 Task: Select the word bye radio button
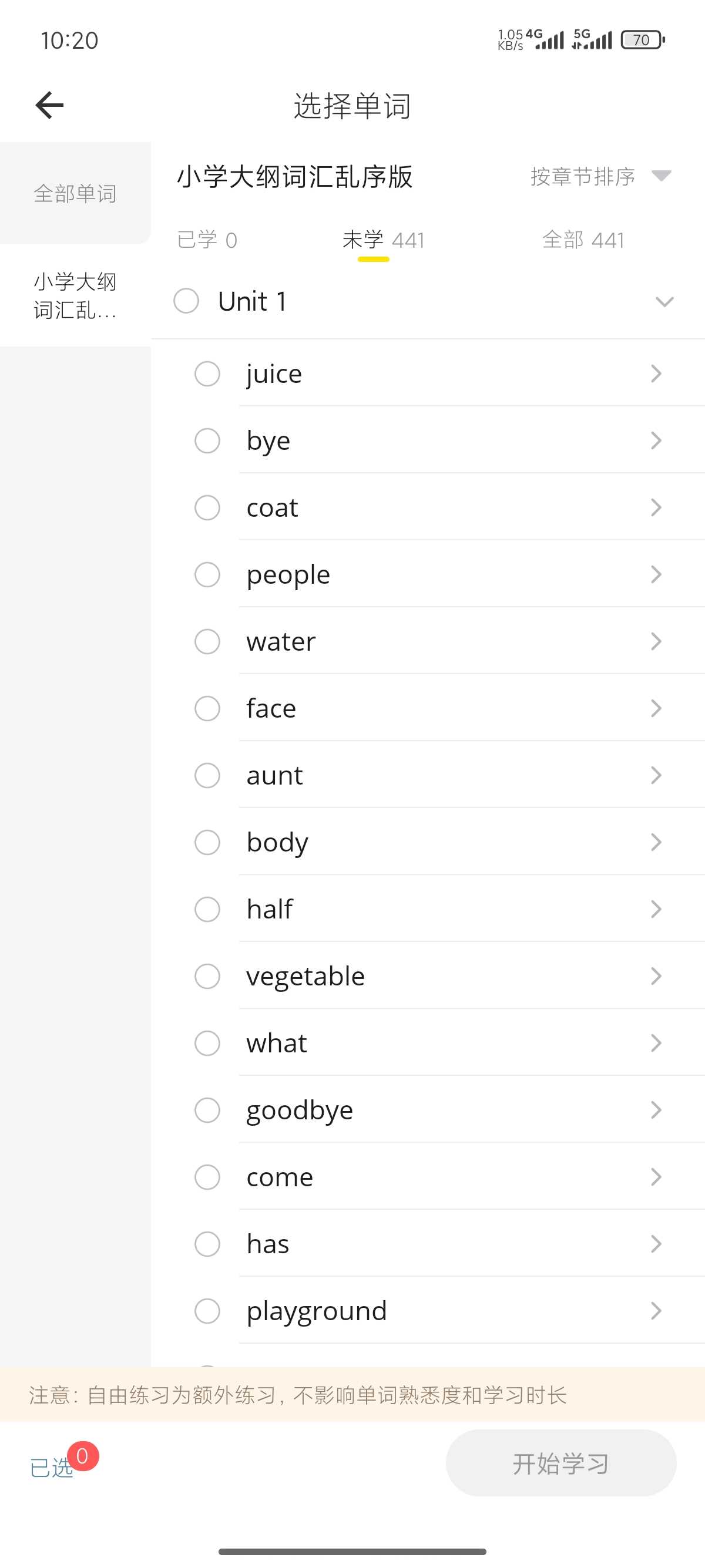pyautogui.click(x=207, y=440)
